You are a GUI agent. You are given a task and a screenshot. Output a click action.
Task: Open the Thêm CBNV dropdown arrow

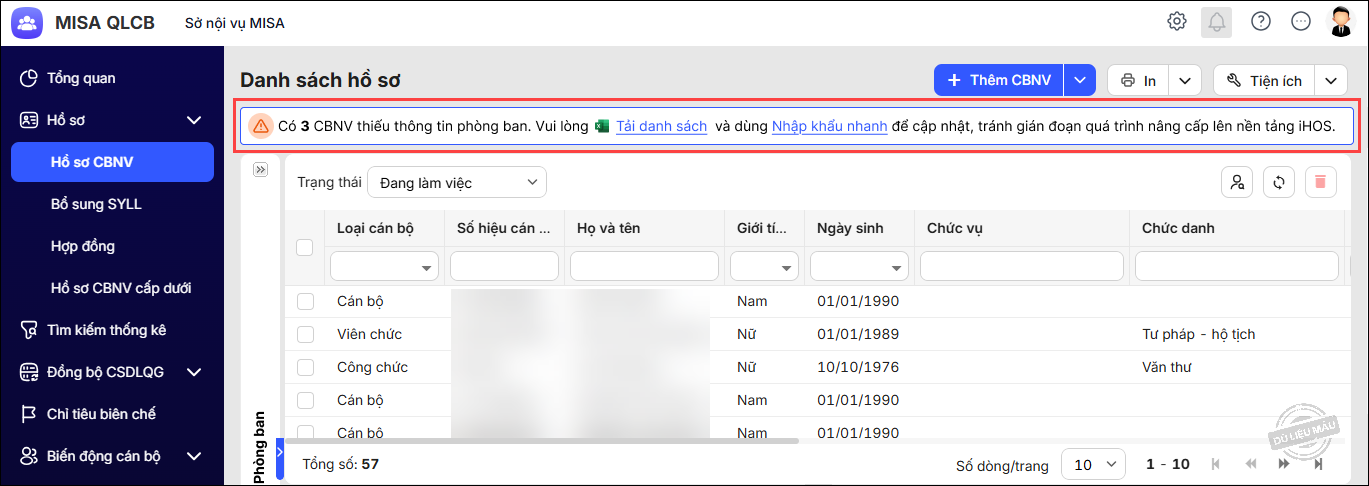click(1080, 81)
